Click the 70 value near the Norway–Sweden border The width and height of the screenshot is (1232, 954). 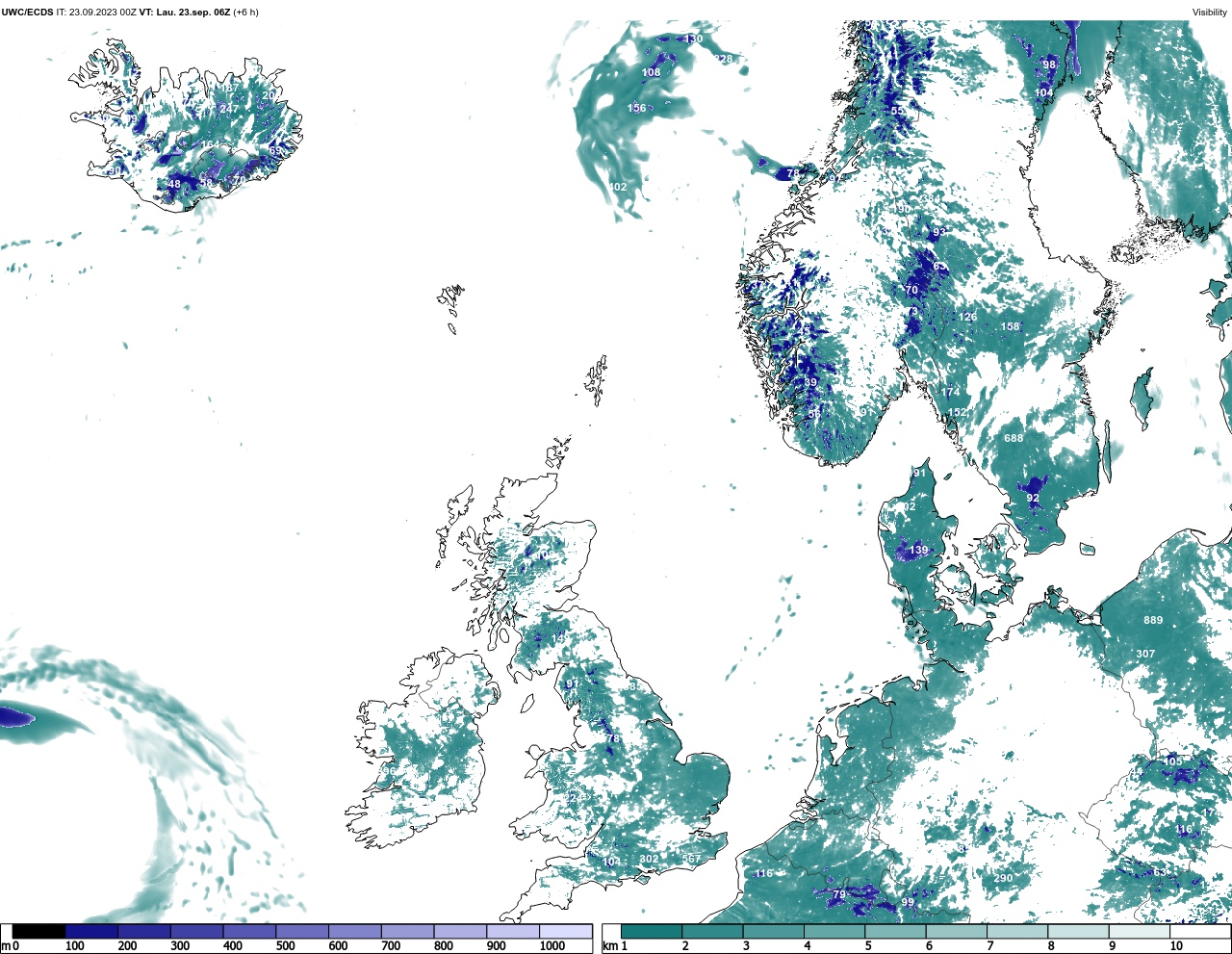coord(911,290)
